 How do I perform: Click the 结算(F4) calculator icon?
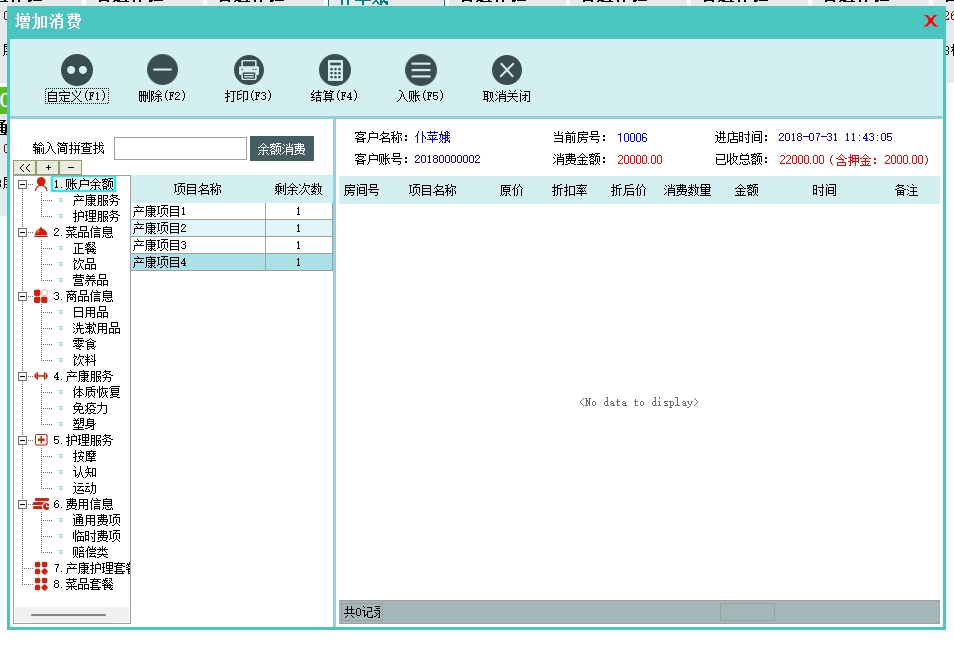(334, 70)
